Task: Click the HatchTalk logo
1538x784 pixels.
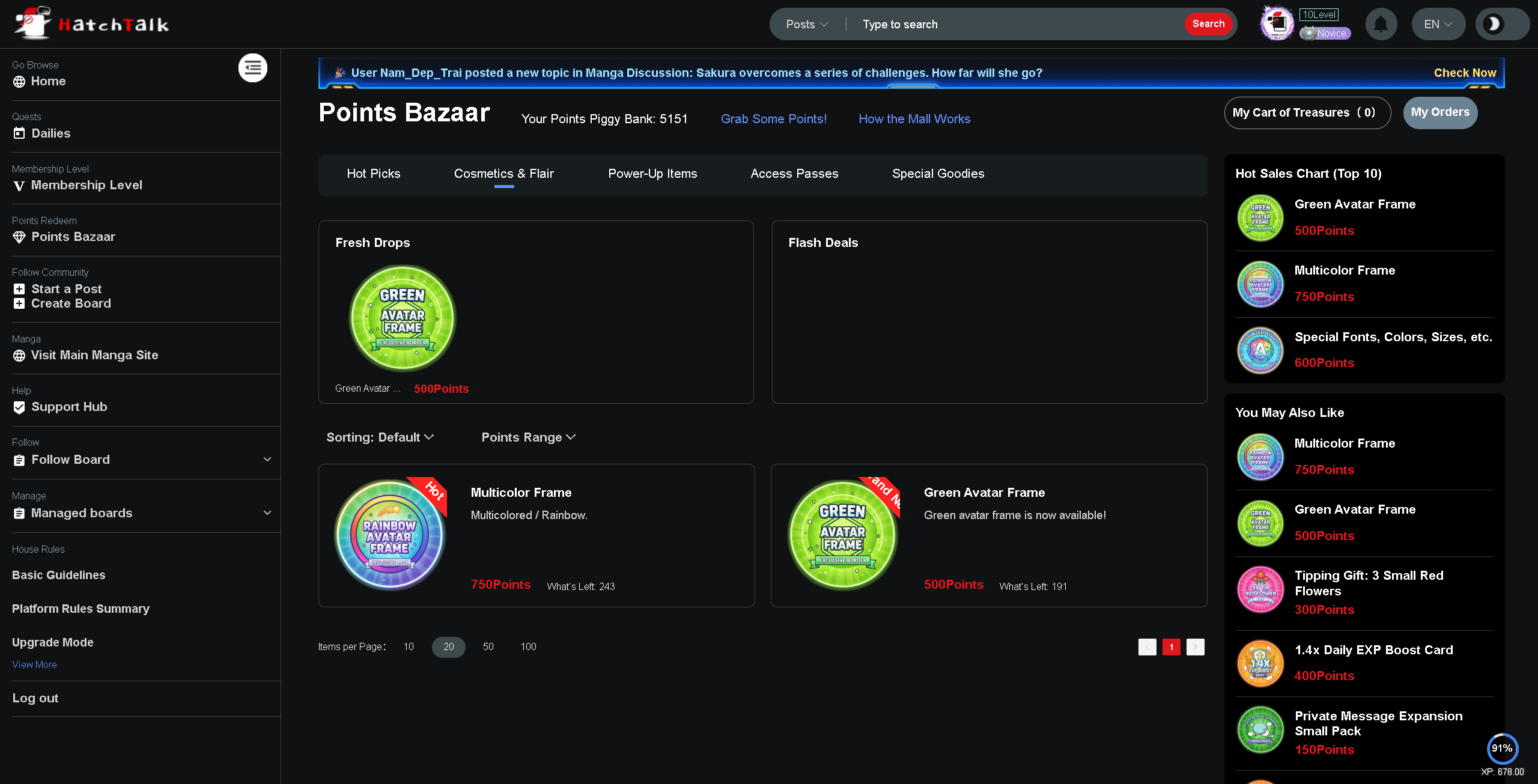Action: click(92, 23)
